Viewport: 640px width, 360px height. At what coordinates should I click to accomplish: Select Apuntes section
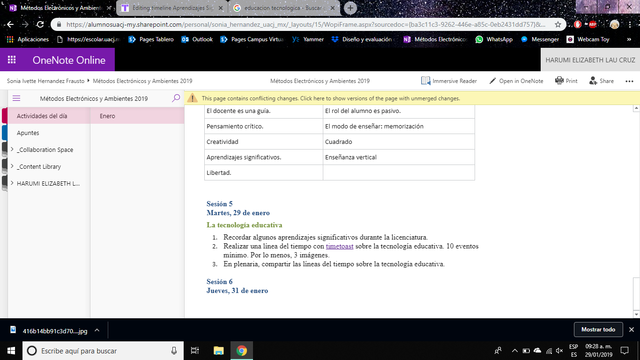click(x=49, y=133)
